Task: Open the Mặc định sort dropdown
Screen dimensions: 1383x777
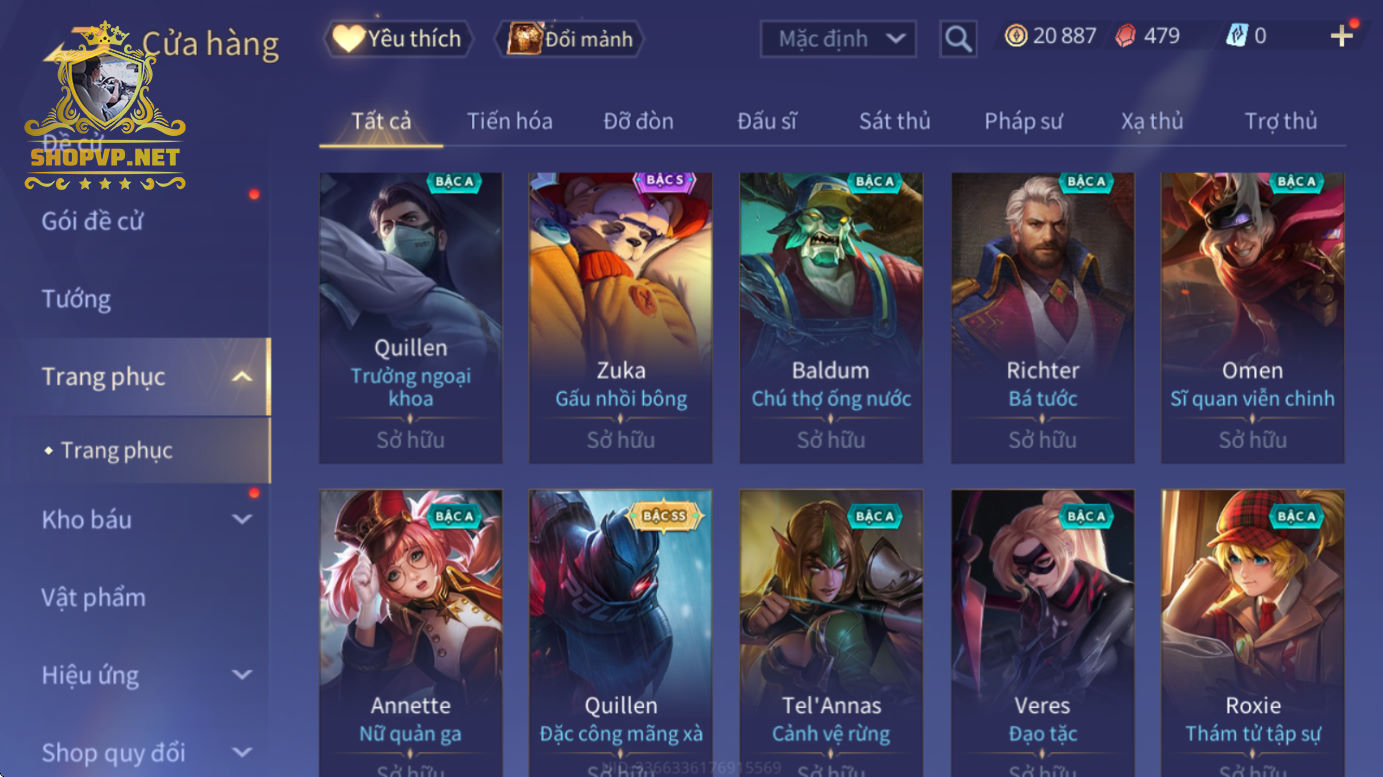Action: pyautogui.click(x=838, y=39)
